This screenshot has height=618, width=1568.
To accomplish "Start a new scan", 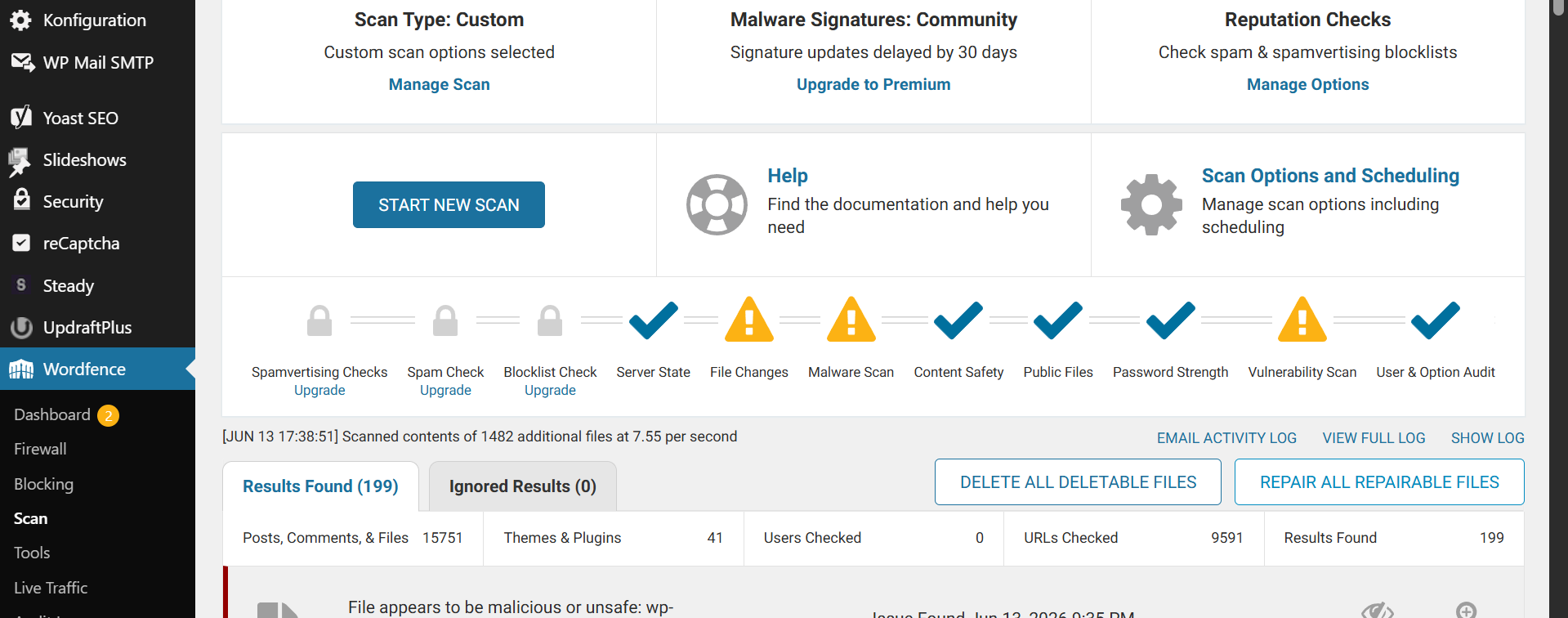I will coord(449,204).
